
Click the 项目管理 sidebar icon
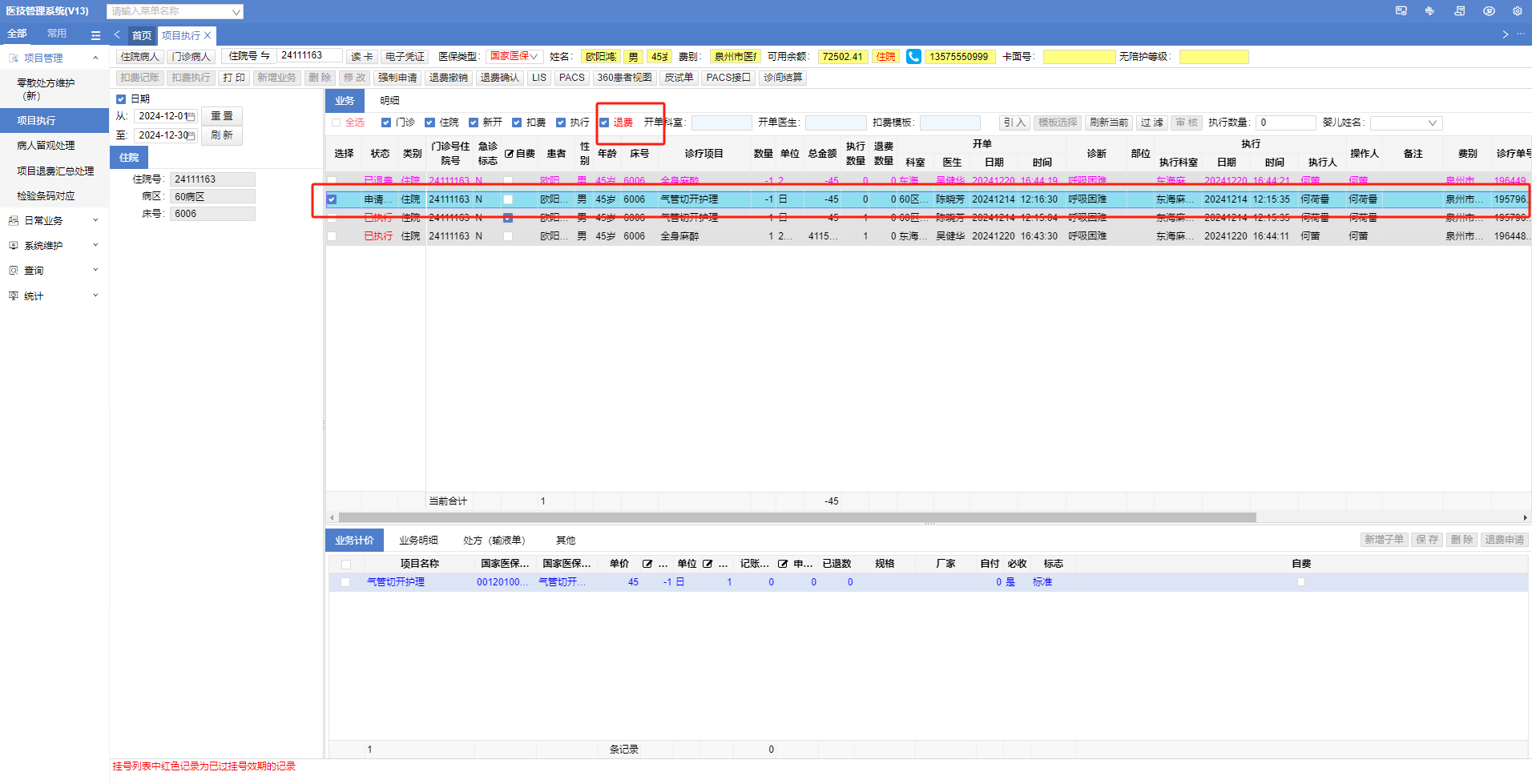[x=13, y=58]
